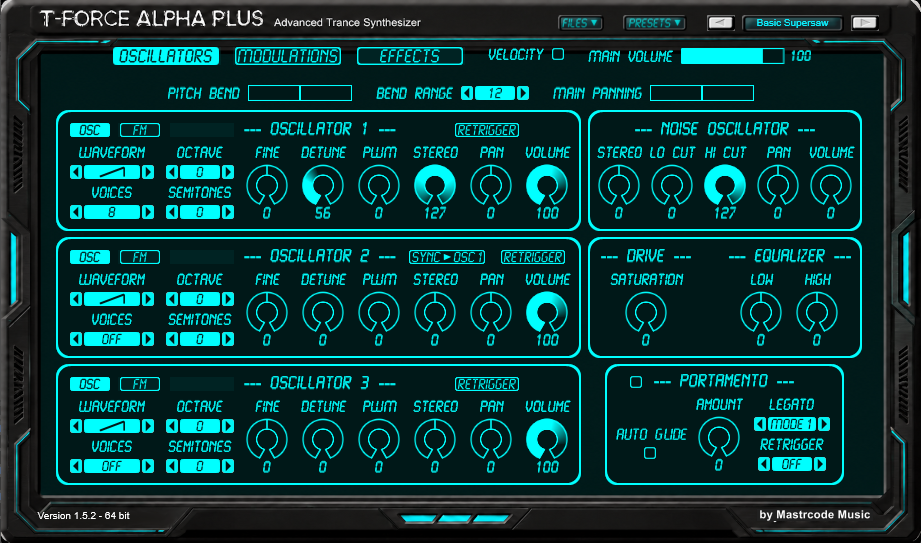Raise Oscillator 2 octave
This screenshot has height=543, width=921.
tap(228, 299)
